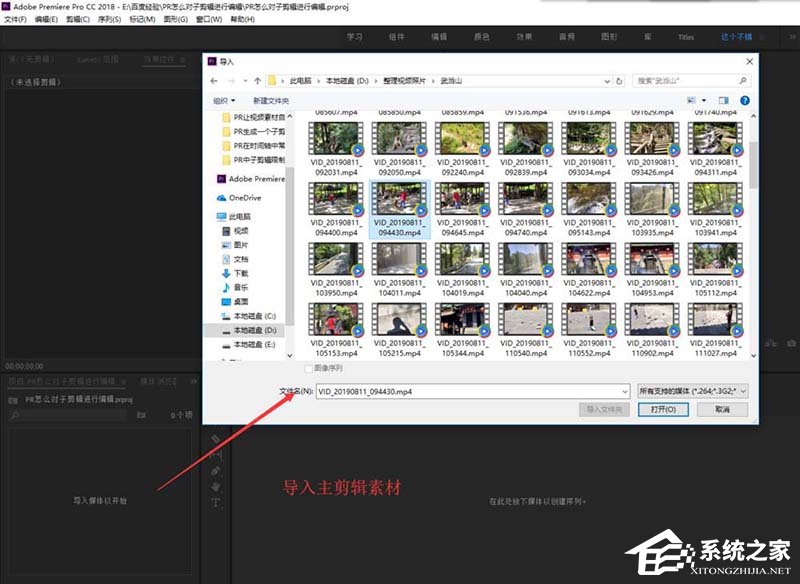
Task: Open dialog help via the question mark icon
Action: coord(744,100)
